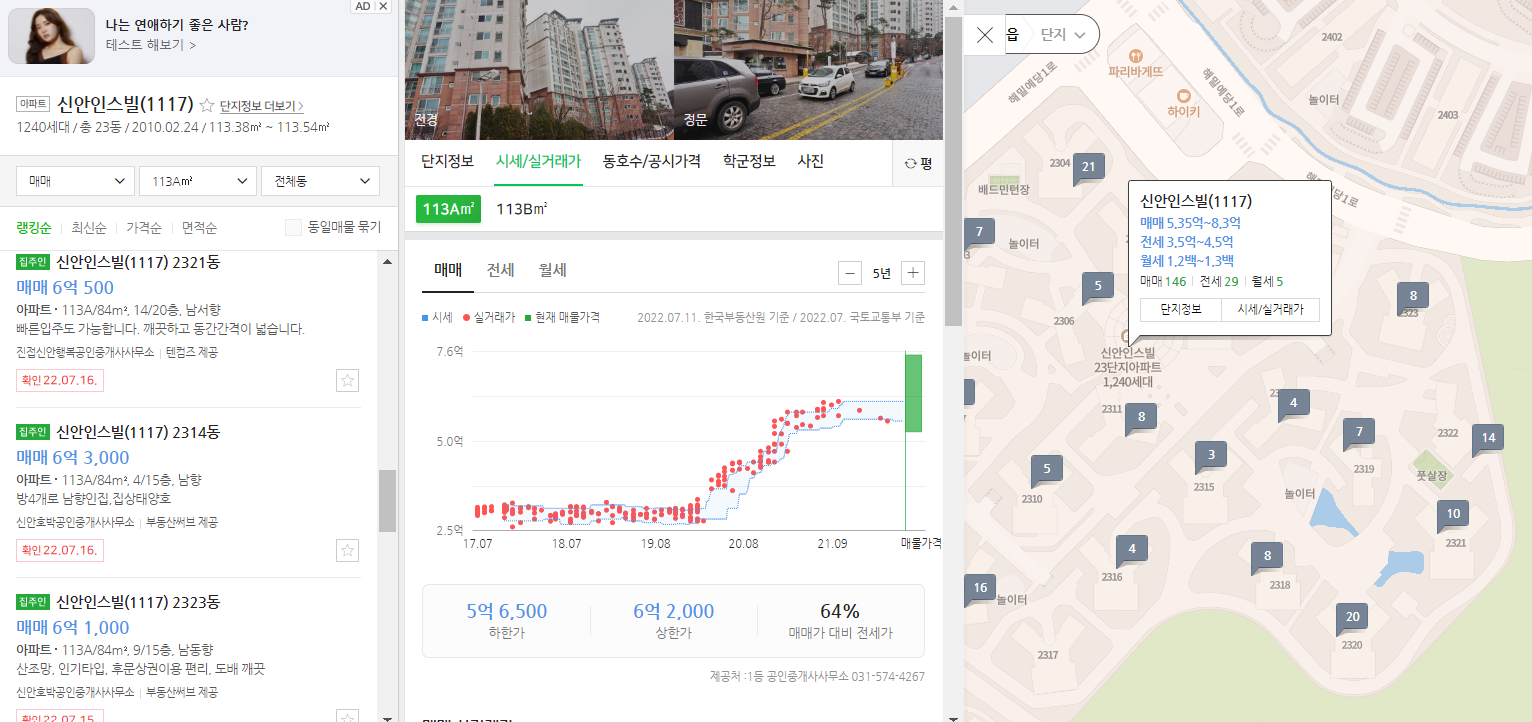Increase chart period with plus button
Screen dimensions: 1532x722
(913, 273)
